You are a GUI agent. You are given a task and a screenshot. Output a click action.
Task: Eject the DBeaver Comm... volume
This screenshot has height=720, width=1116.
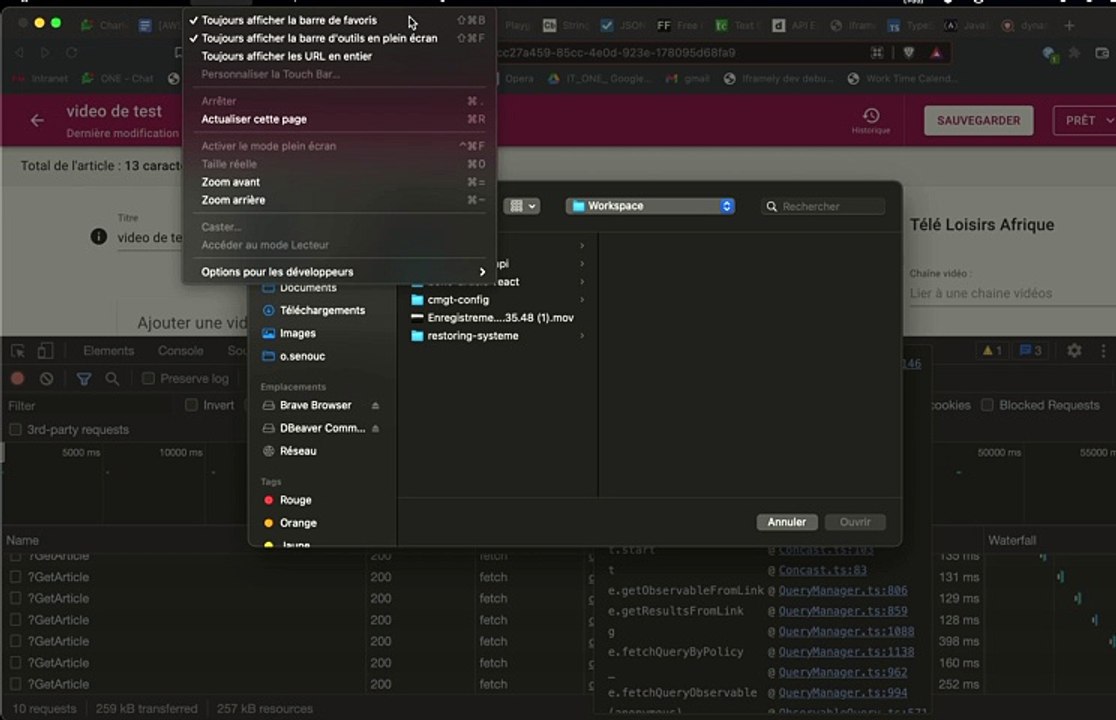375,428
